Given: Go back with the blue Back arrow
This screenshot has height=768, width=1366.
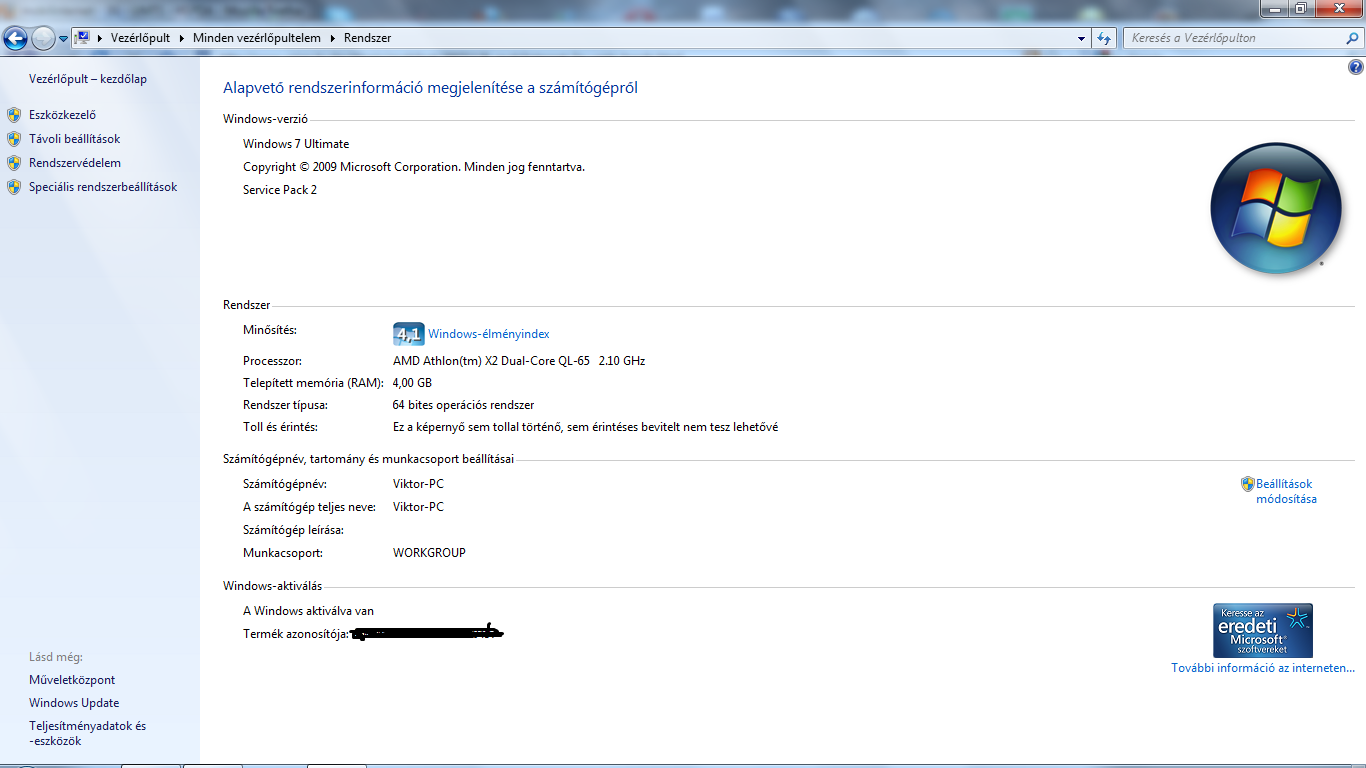Looking at the screenshot, I should point(15,38).
